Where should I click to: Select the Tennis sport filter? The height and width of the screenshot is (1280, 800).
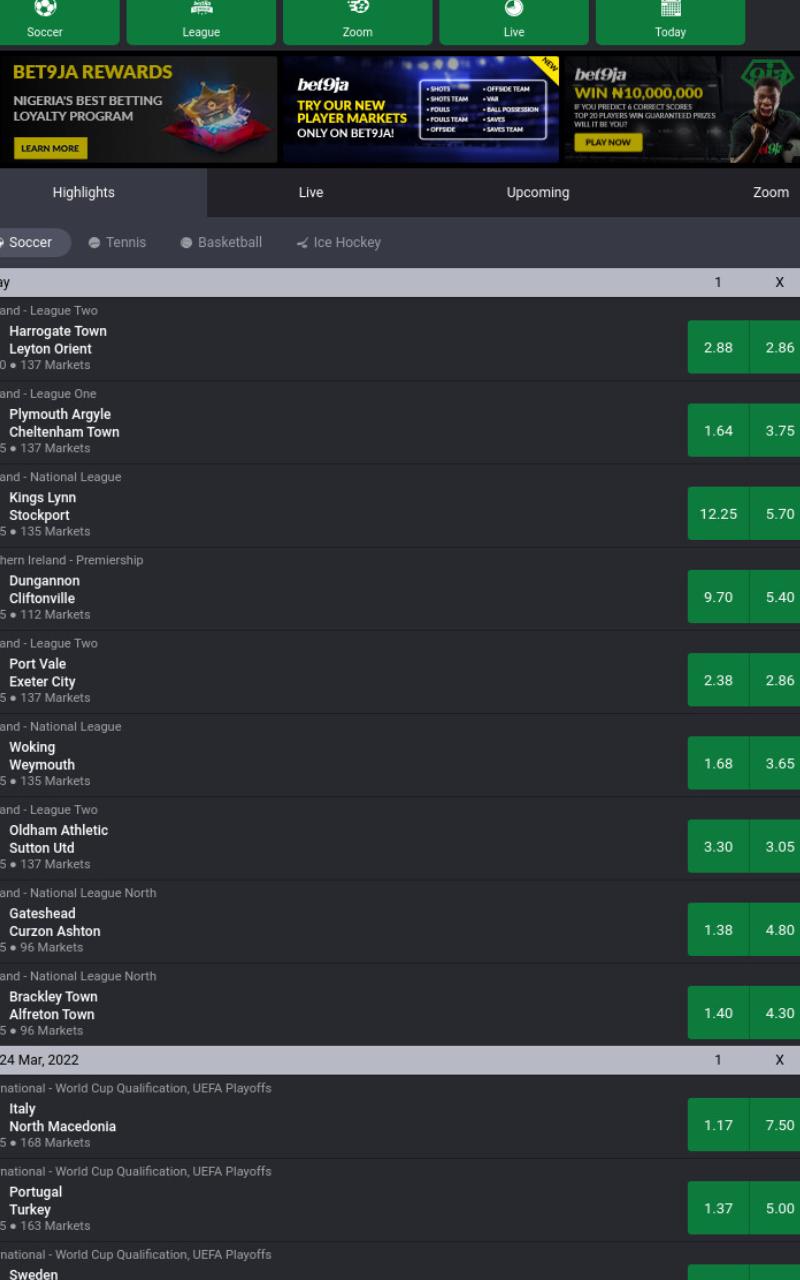[x=117, y=242]
